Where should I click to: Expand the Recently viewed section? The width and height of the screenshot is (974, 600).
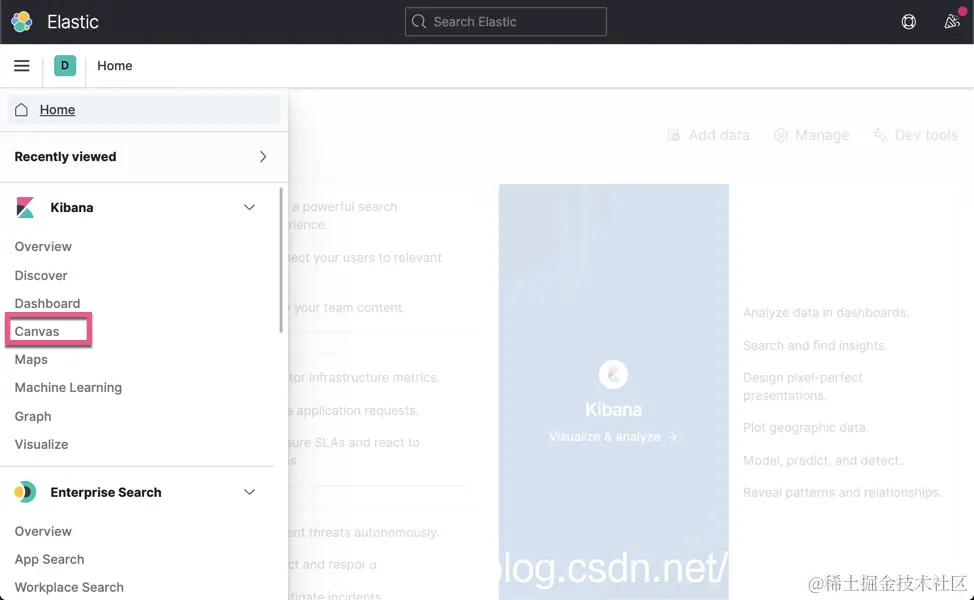[263, 157]
